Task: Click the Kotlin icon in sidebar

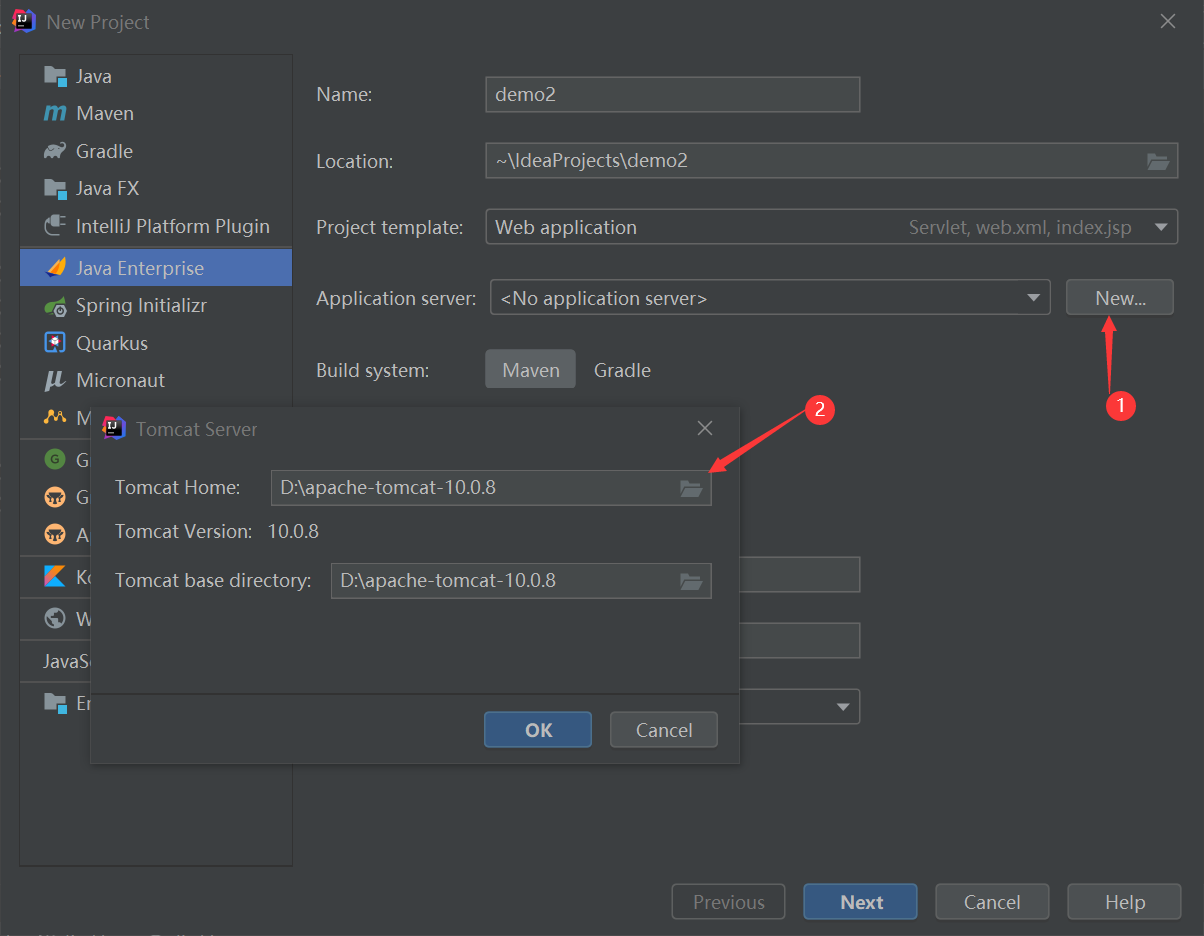Action: point(55,577)
